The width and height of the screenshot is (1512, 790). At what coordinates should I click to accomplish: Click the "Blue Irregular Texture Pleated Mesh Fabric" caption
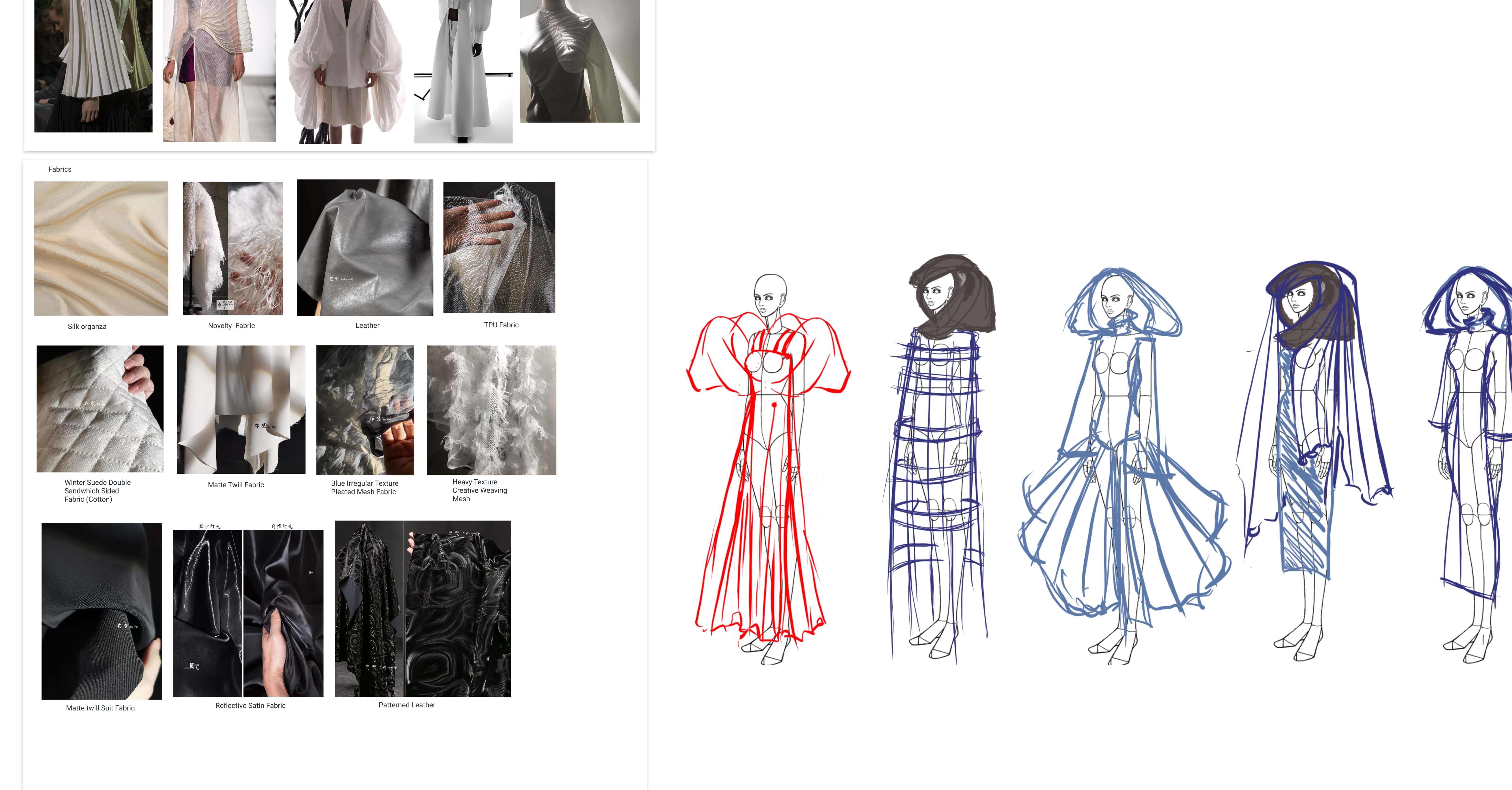pos(364,488)
